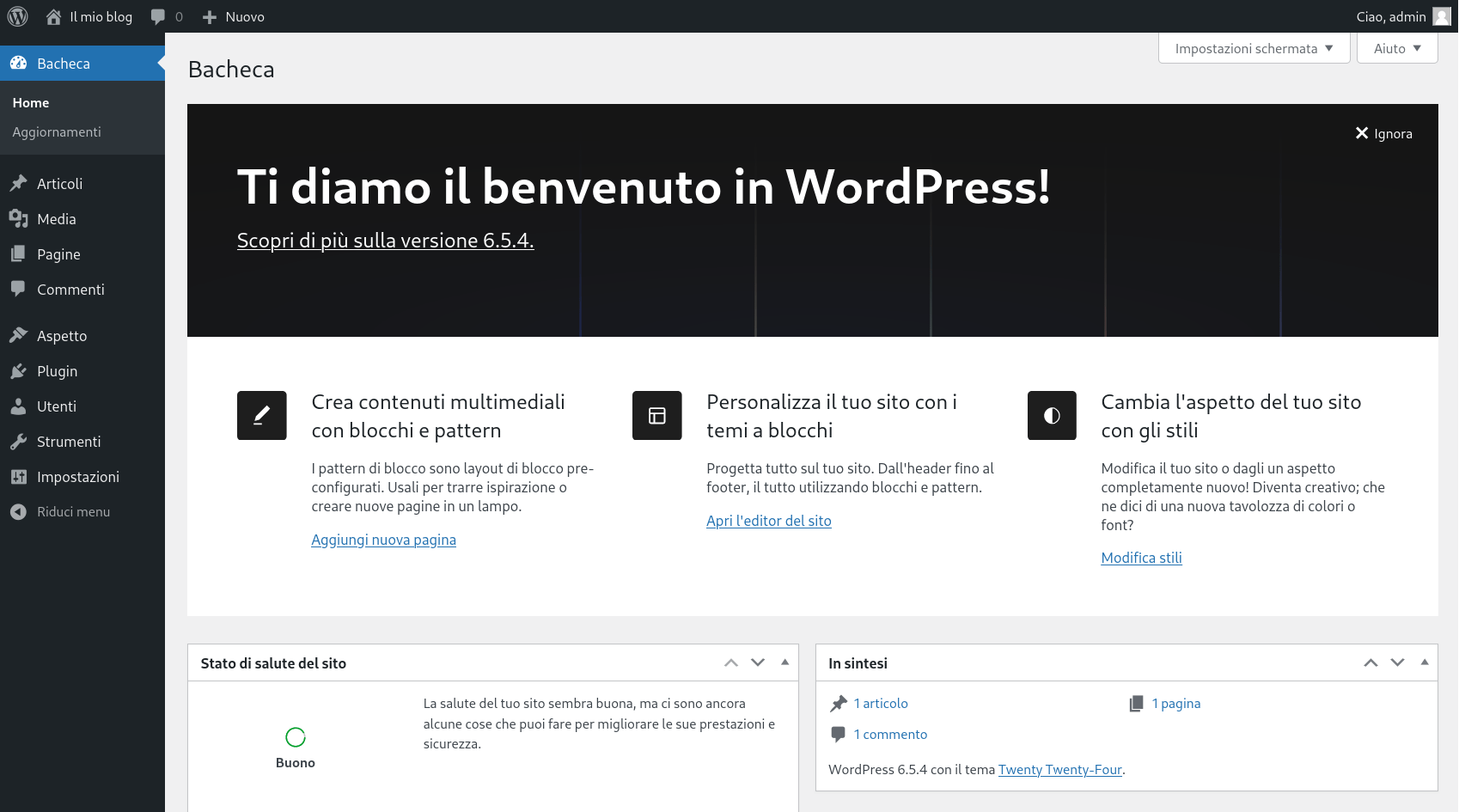Move In sintesi panel up

tap(1371, 662)
